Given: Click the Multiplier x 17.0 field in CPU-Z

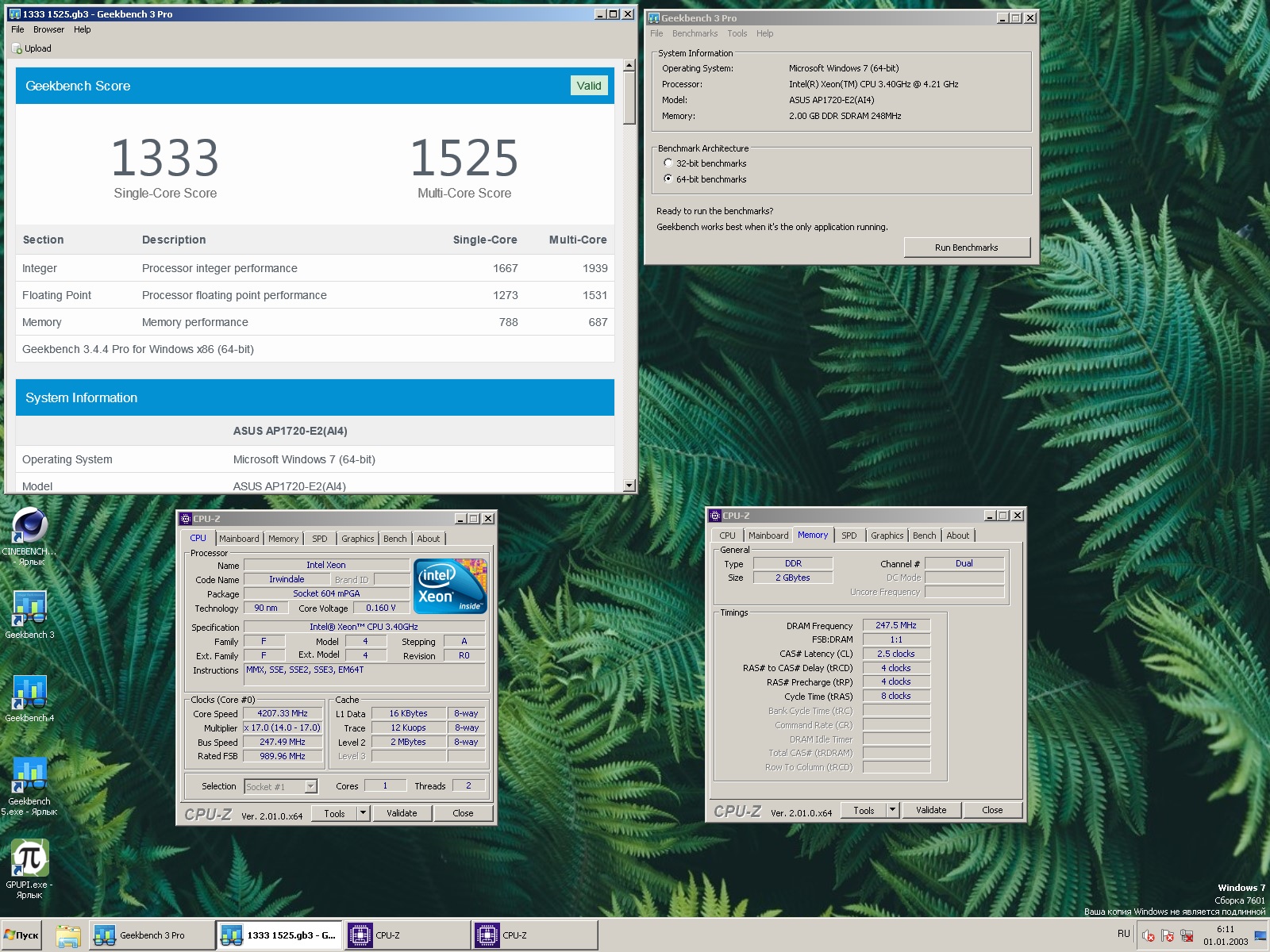Looking at the screenshot, I should pyautogui.click(x=283, y=727).
